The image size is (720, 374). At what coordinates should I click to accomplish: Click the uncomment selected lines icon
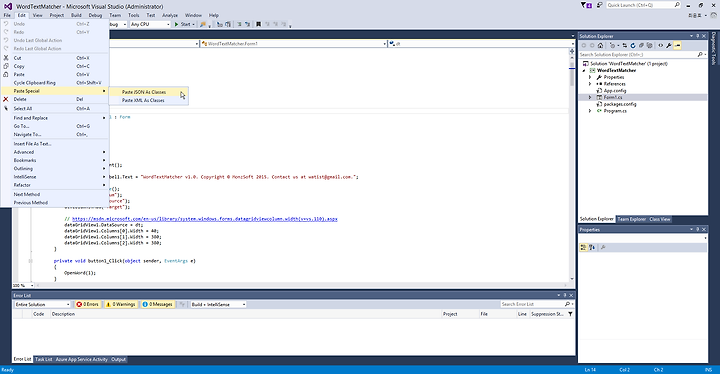pyautogui.click(x=247, y=24)
